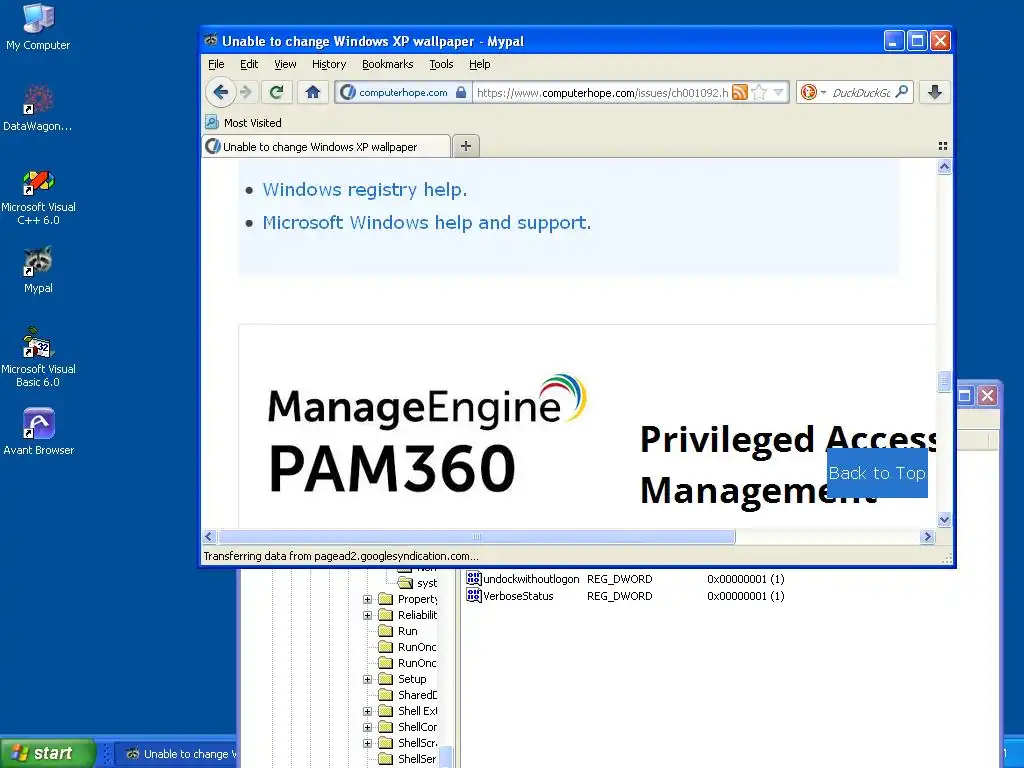Maximize the Registry Editor window behind
The image size is (1024, 768).
965,395
